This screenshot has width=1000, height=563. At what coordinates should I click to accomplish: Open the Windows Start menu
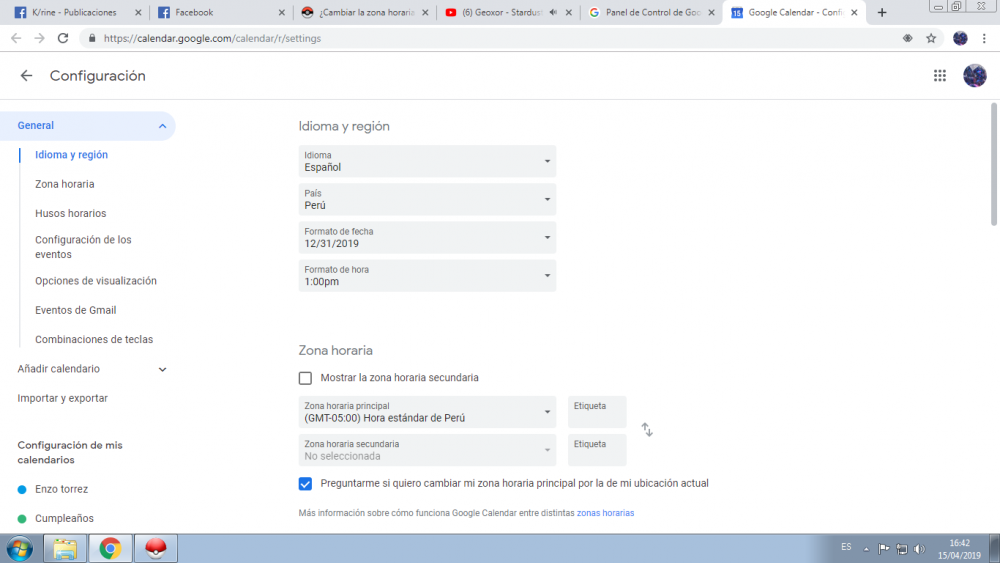point(19,548)
